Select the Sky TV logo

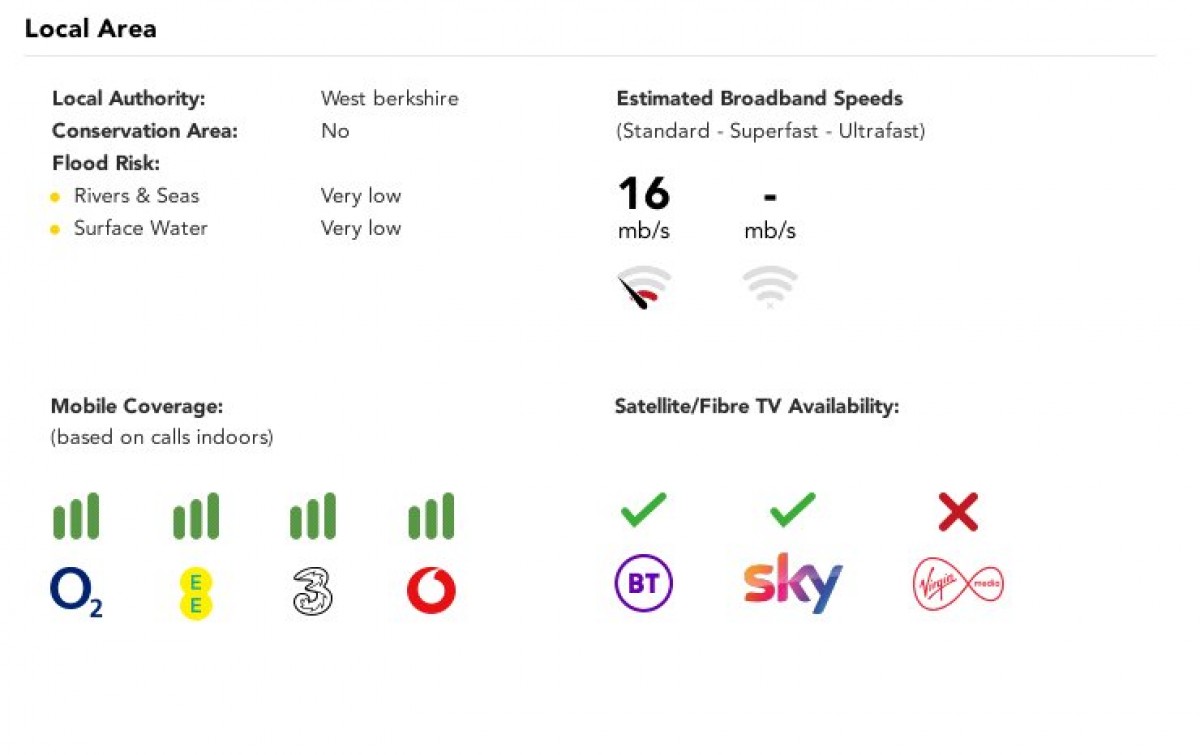pyautogui.click(x=793, y=583)
